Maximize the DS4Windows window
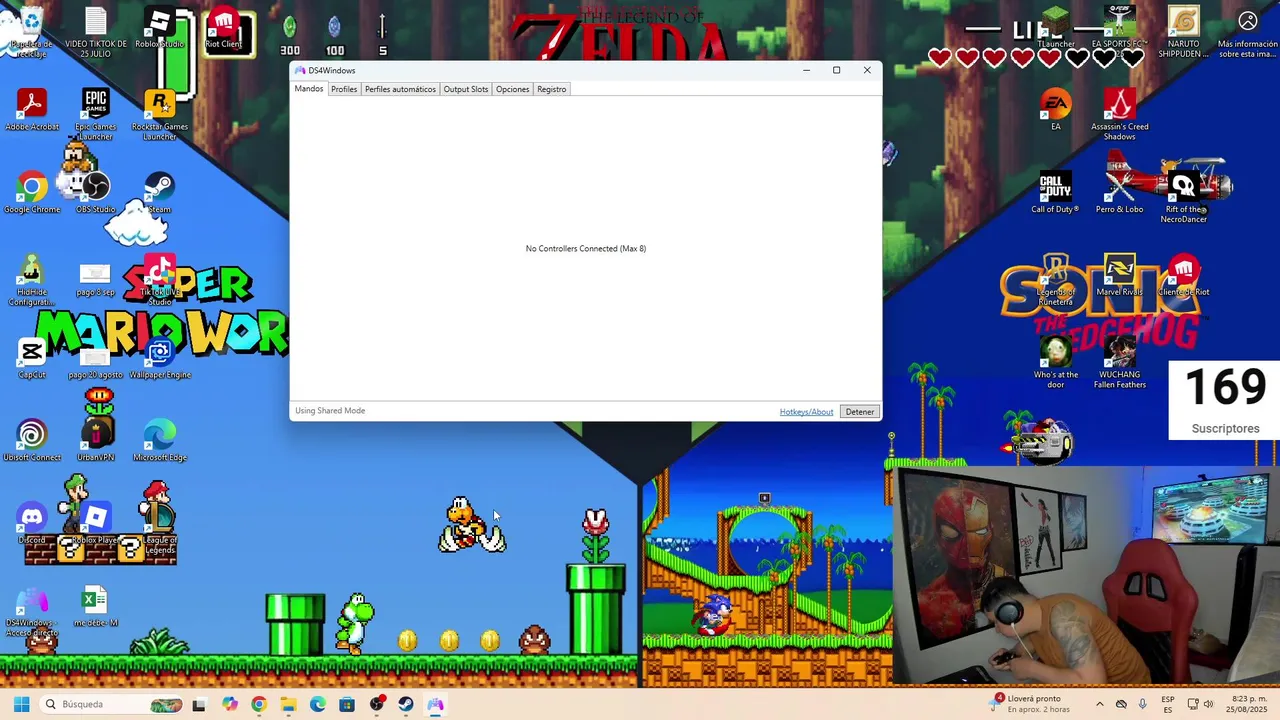 pos(836,70)
